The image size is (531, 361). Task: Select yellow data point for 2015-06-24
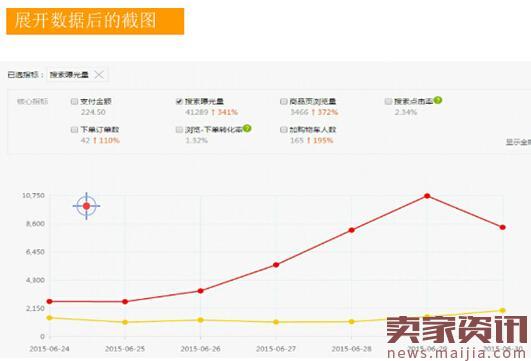pos(49,318)
